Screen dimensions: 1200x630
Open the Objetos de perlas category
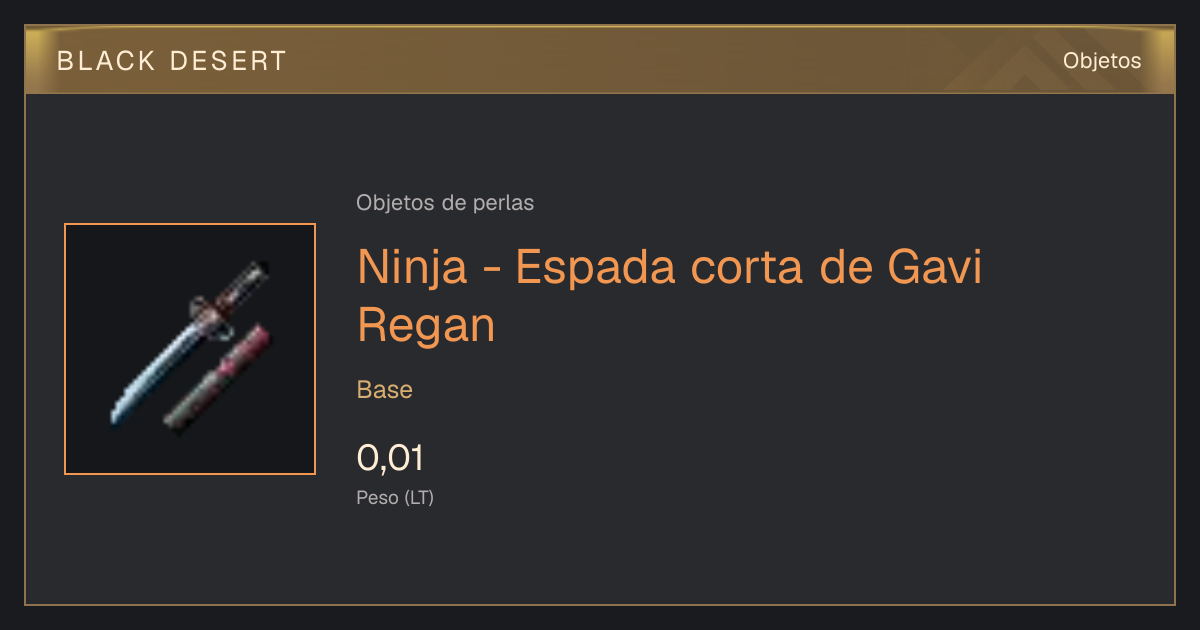(x=445, y=203)
